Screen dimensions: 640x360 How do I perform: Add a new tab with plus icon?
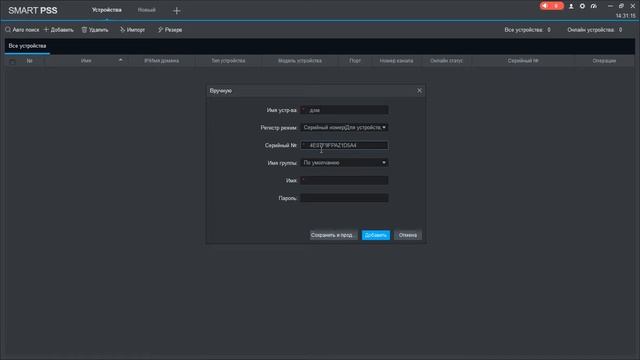coord(176,11)
